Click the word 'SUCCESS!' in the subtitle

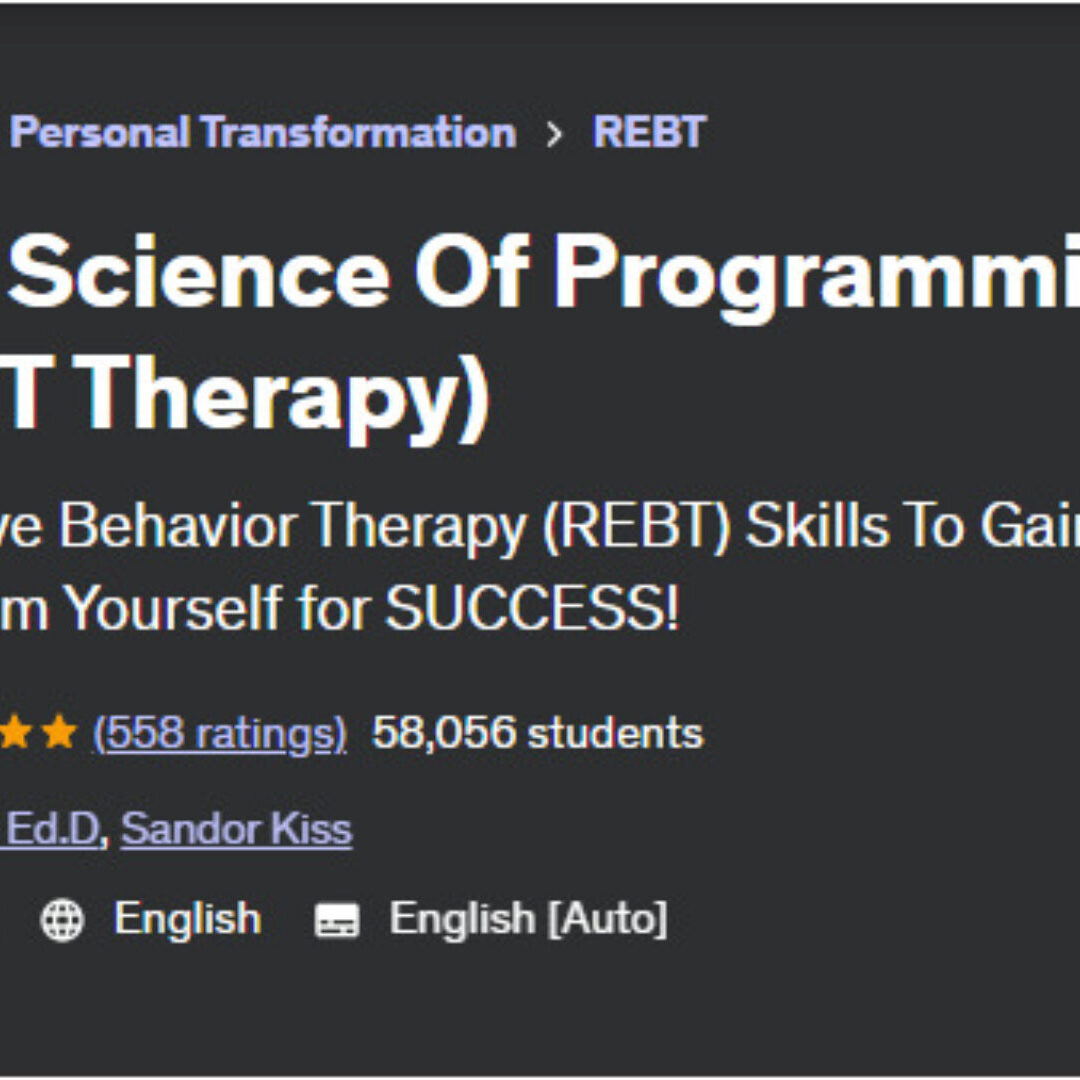tap(532, 609)
